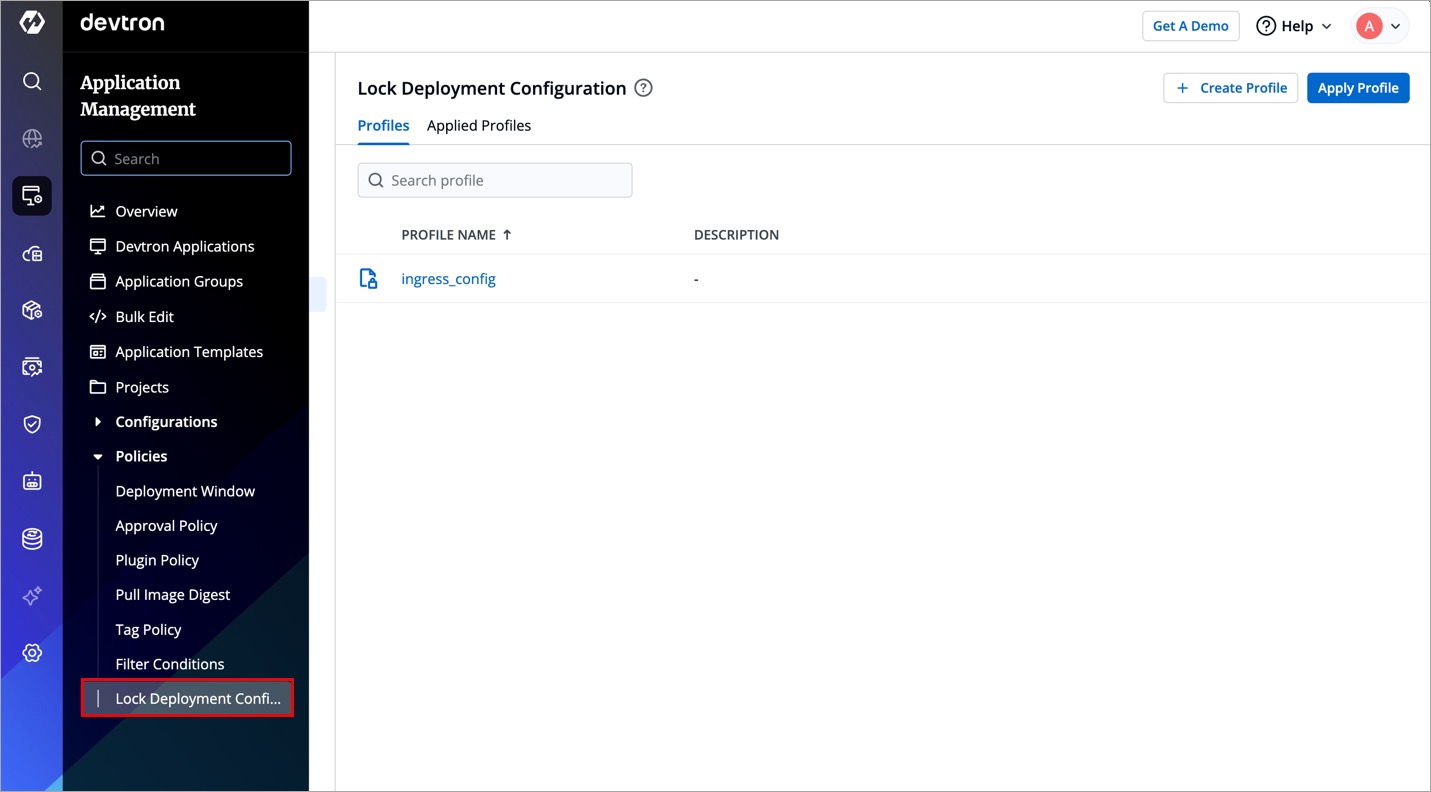1431x792 pixels.
Task: Click the globe icon in left rail
Action: pos(32,139)
